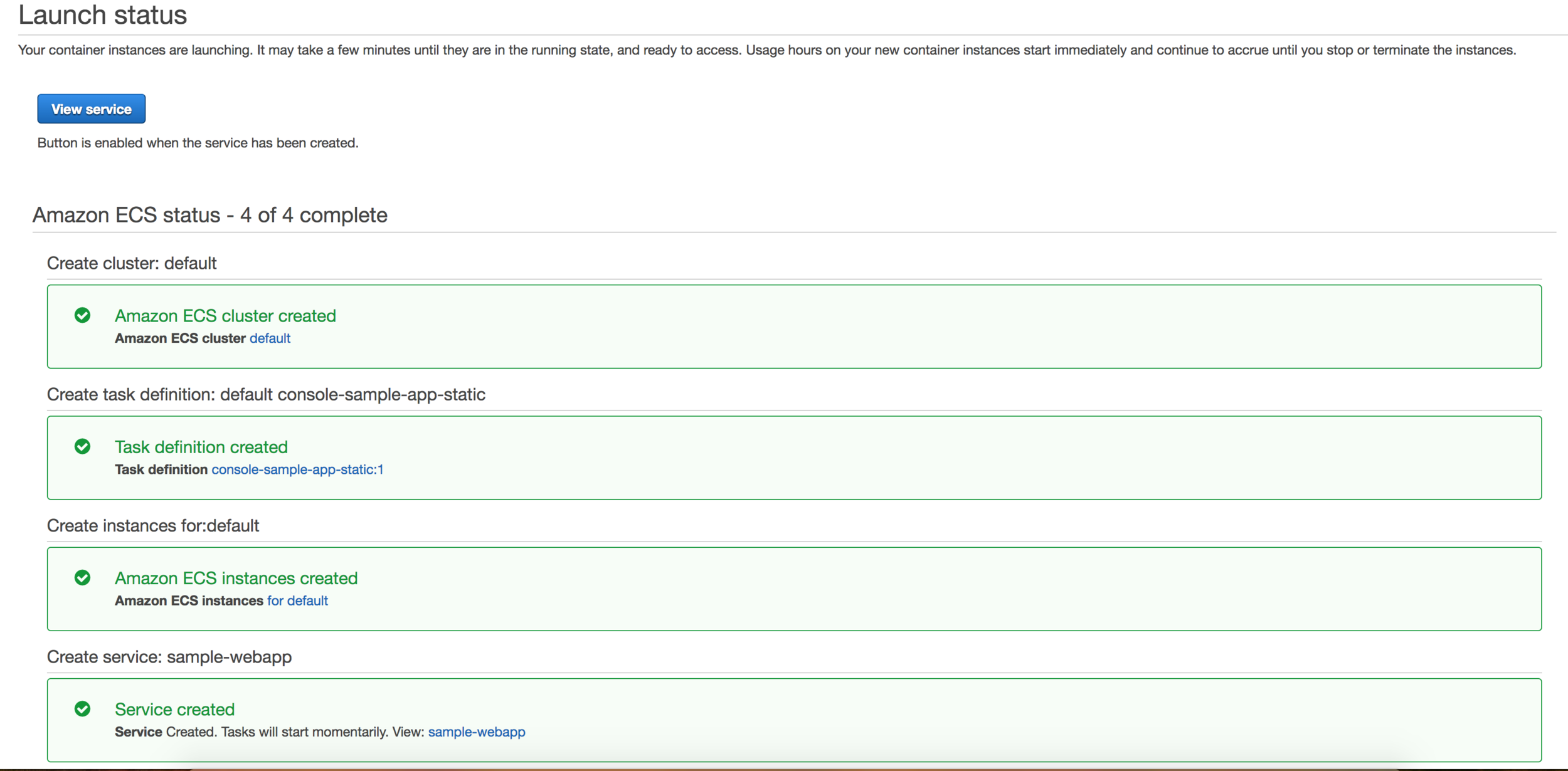Click the 'Create service: sample-webapp' section header

(169, 657)
